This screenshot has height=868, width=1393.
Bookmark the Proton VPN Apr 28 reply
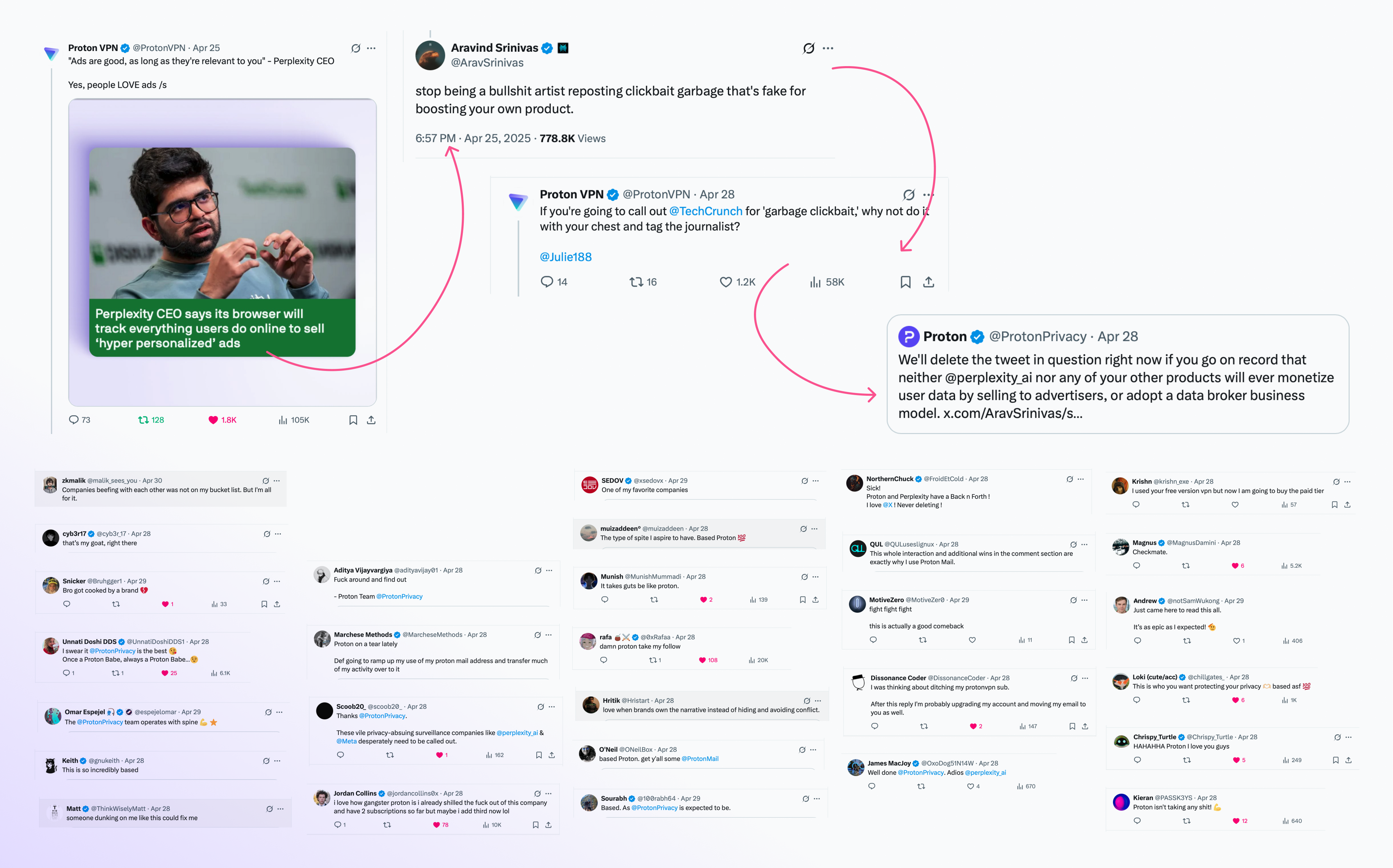905,282
